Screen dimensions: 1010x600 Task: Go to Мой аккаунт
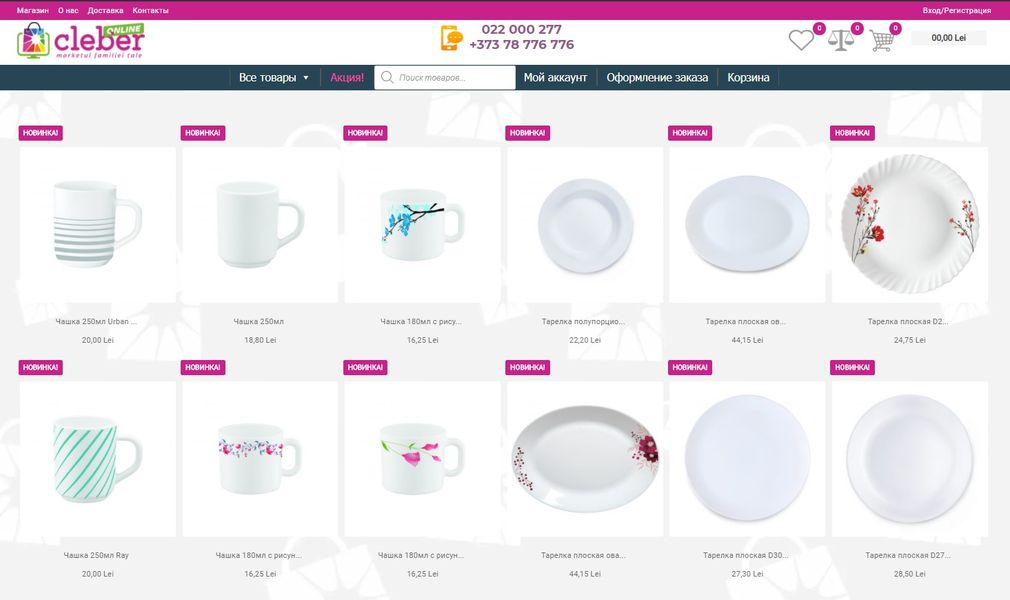pos(555,77)
